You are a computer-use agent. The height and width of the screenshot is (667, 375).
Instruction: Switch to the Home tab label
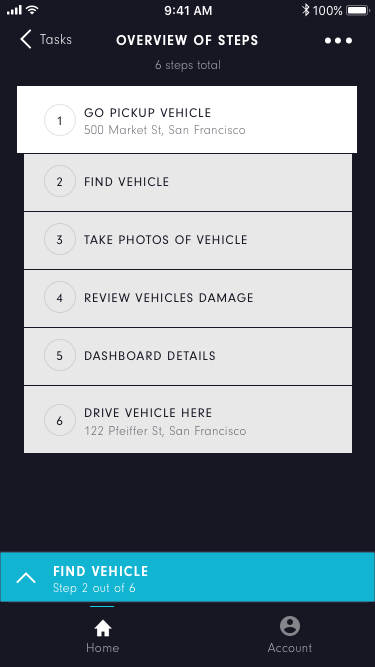[102, 648]
